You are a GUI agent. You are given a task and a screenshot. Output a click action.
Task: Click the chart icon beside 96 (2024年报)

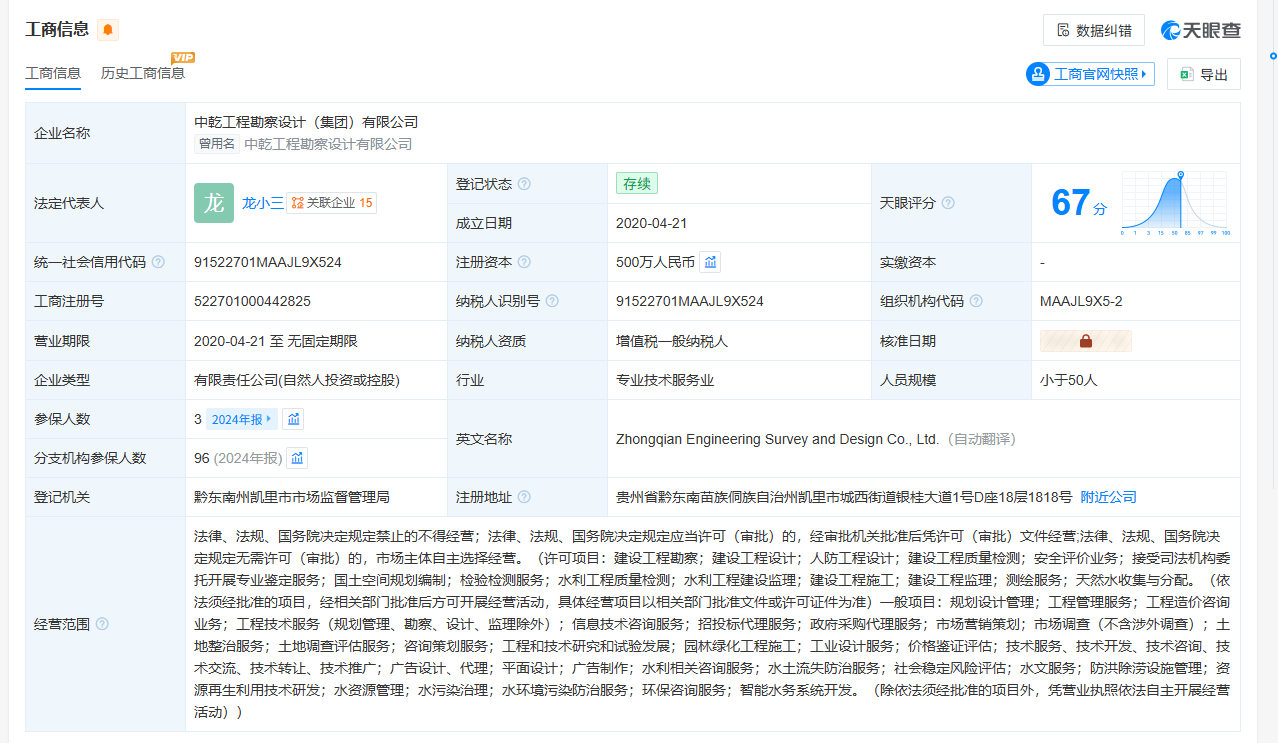[297, 458]
